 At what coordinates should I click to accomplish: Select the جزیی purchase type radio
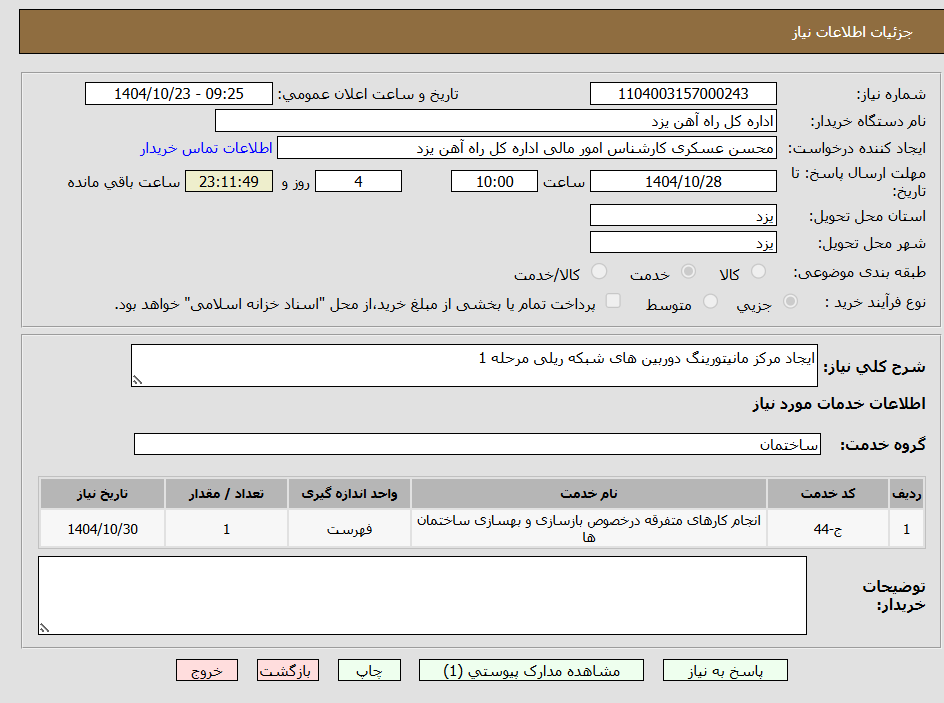coord(790,301)
